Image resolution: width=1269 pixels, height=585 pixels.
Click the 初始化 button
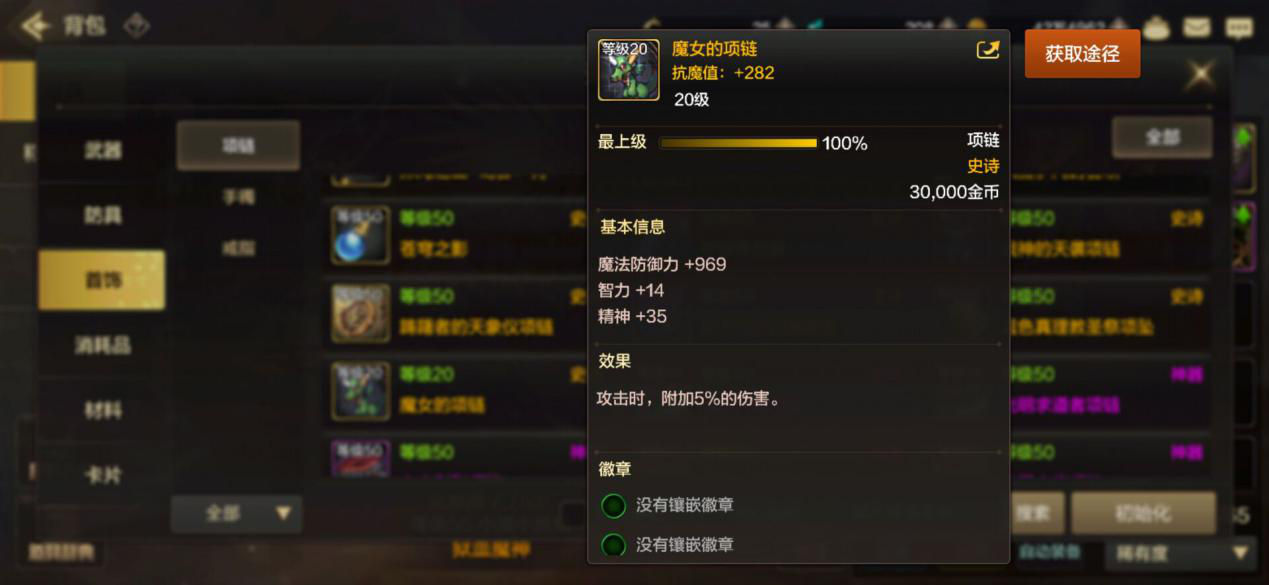1143,513
